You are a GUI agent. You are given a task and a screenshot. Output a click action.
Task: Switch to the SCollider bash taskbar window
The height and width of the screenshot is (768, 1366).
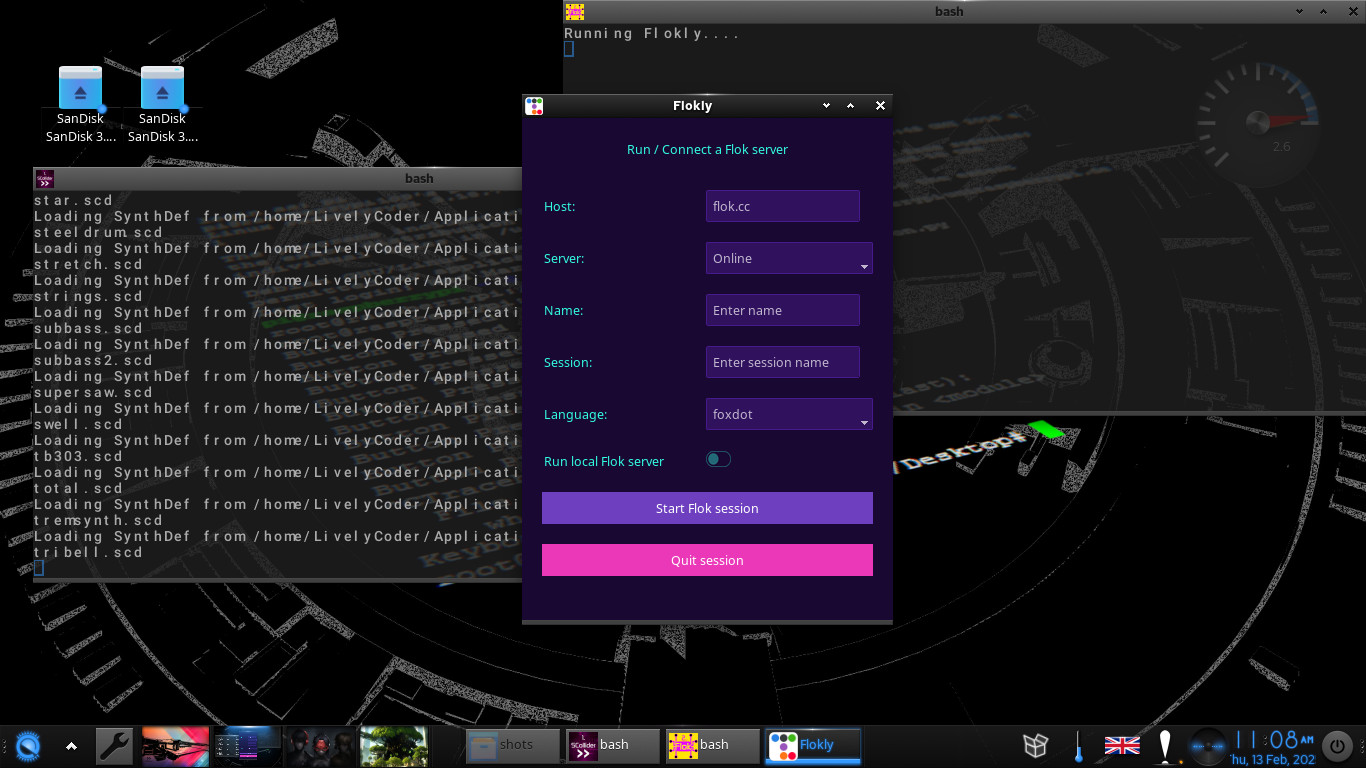pos(612,745)
